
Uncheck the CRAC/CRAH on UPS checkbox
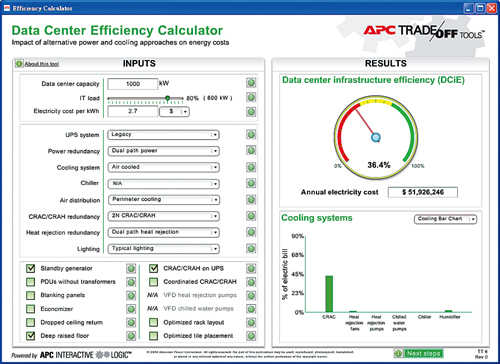(153, 268)
